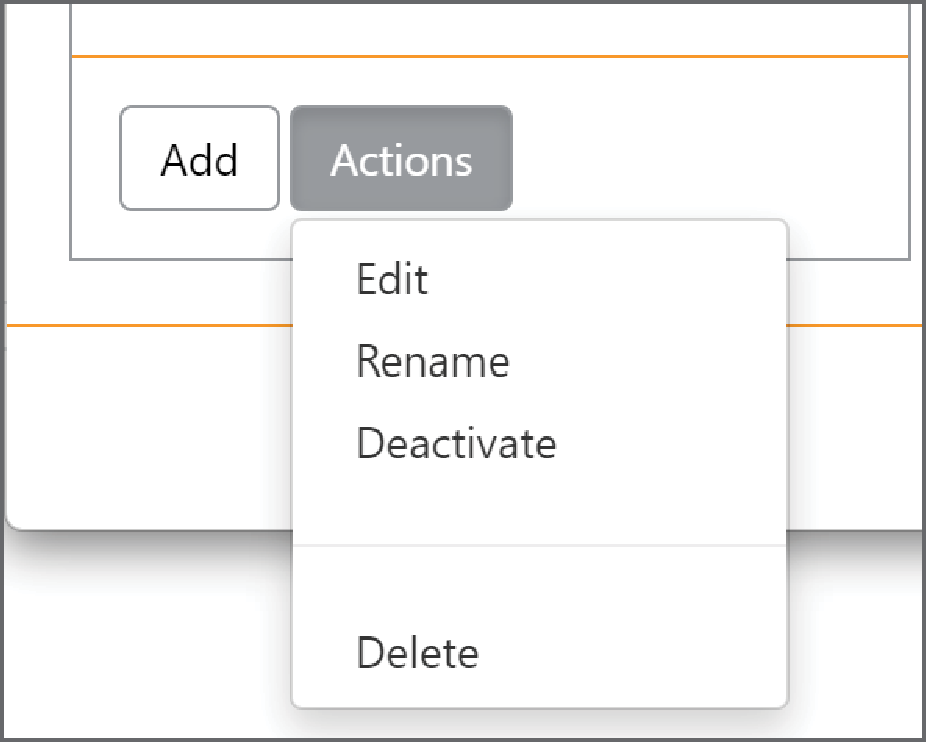Collapse the Actions dropdown button
Image resolution: width=926 pixels, height=742 pixels.
pos(402,158)
